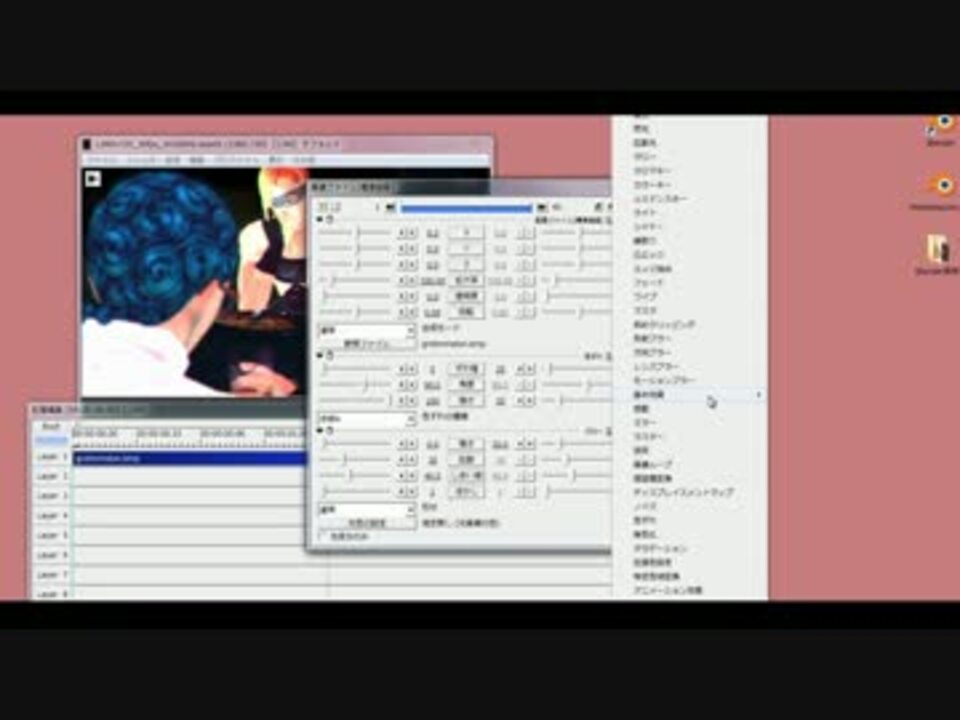Image resolution: width=960 pixels, height=720 pixels.
Task: Open the blend mode dropdown
Action: click(x=366, y=330)
